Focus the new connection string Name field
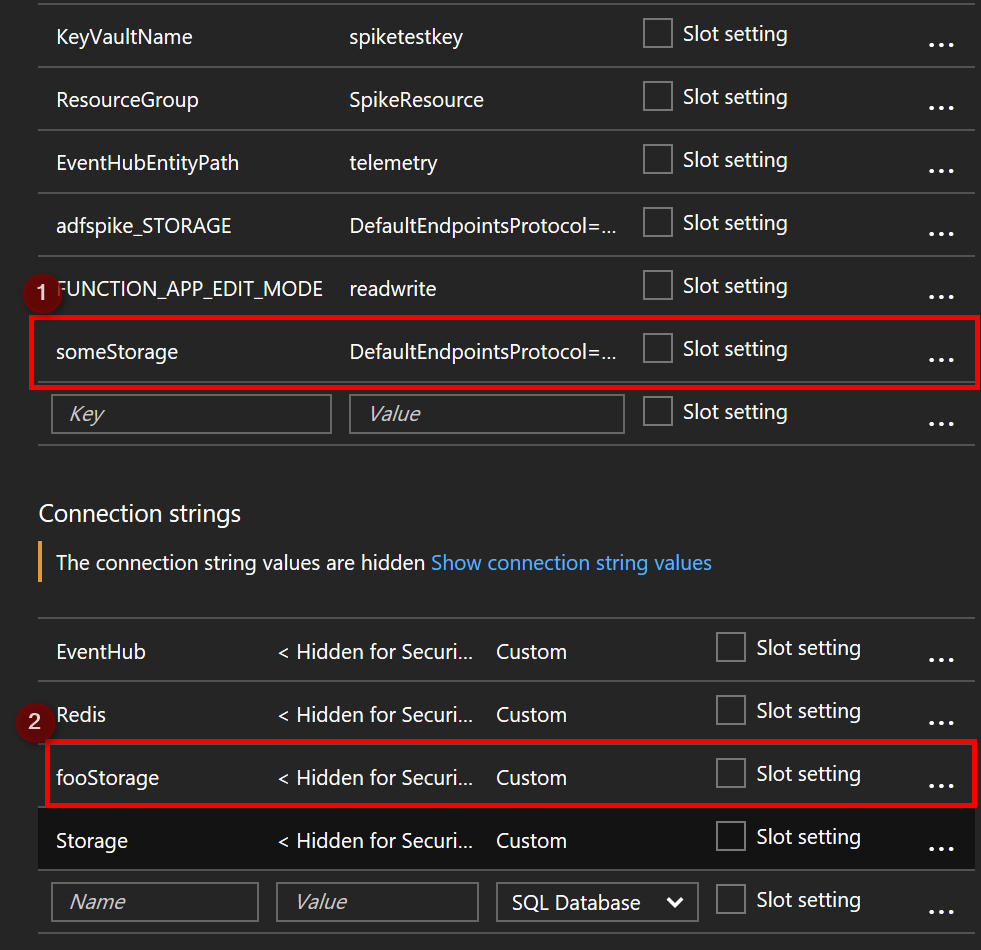Screen dimensions: 981x950 pos(155,902)
